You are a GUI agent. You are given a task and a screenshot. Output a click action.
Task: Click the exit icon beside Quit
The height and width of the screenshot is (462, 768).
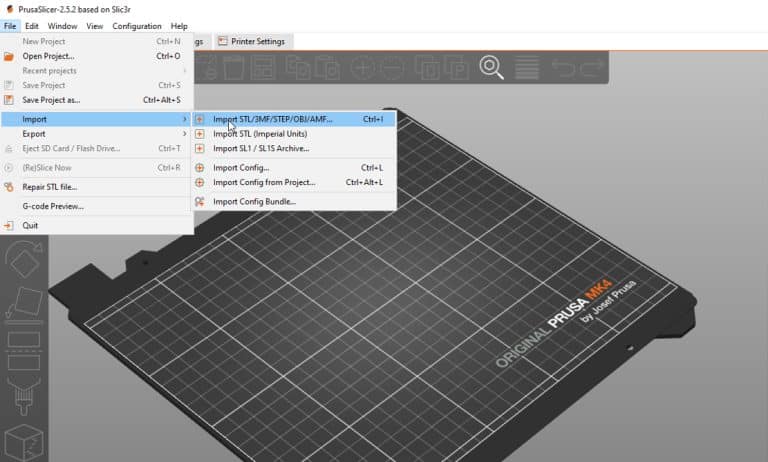[9, 225]
